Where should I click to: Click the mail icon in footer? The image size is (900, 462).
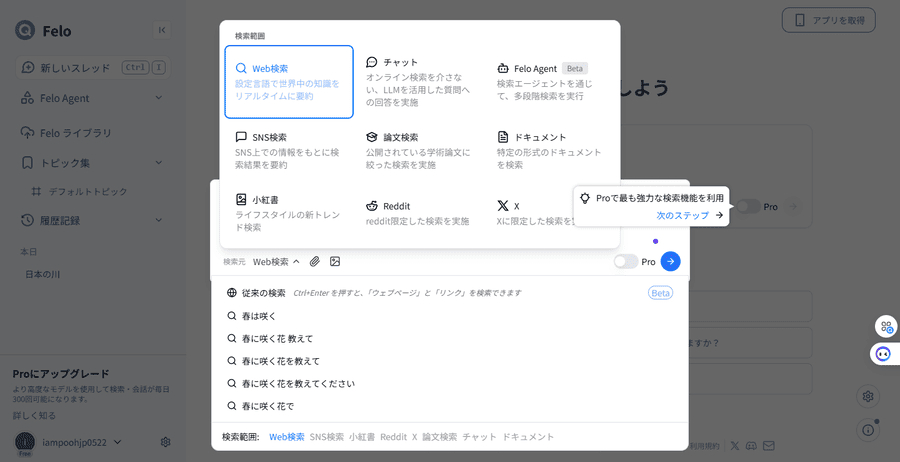click(x=769, y=446)
